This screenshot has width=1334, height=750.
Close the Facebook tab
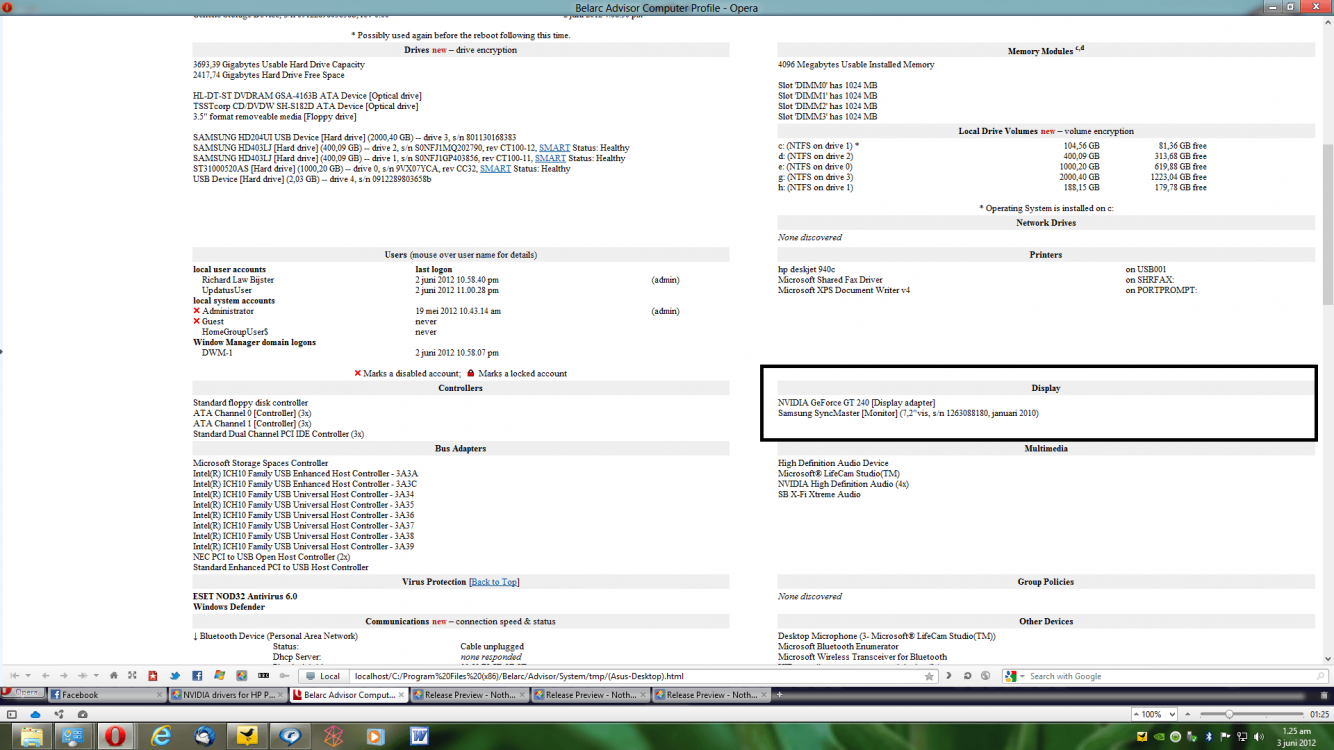click(x=159, y=695)
